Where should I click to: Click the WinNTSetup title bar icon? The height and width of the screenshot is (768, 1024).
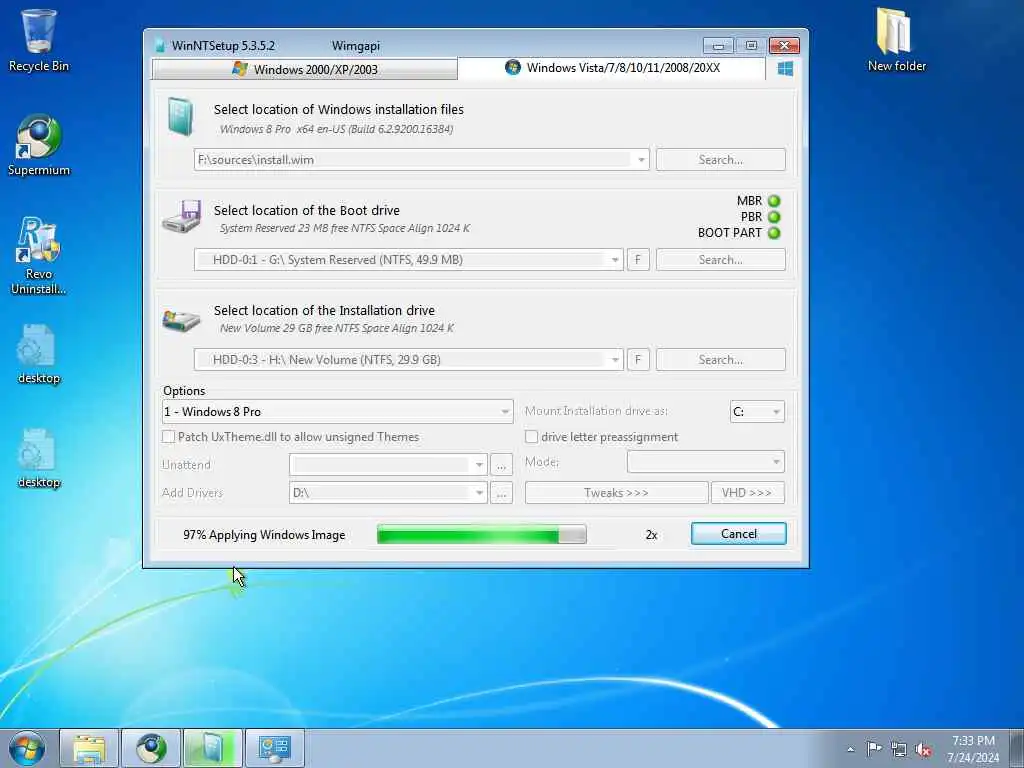(160, 46)
